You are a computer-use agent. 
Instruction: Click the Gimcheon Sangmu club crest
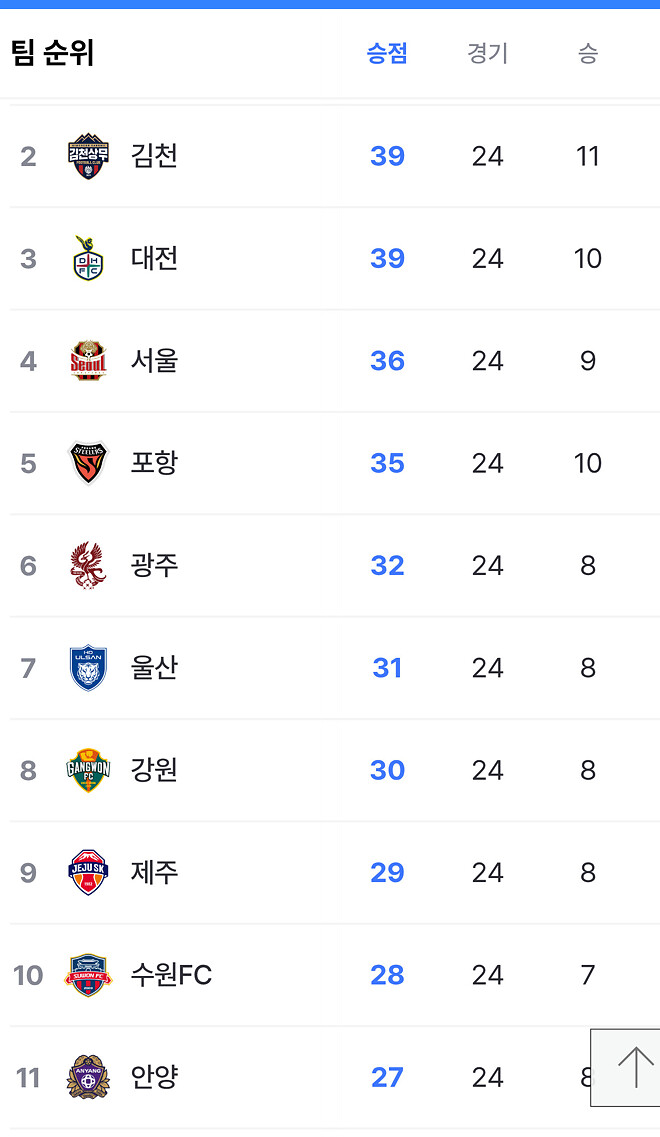(88, 156)
